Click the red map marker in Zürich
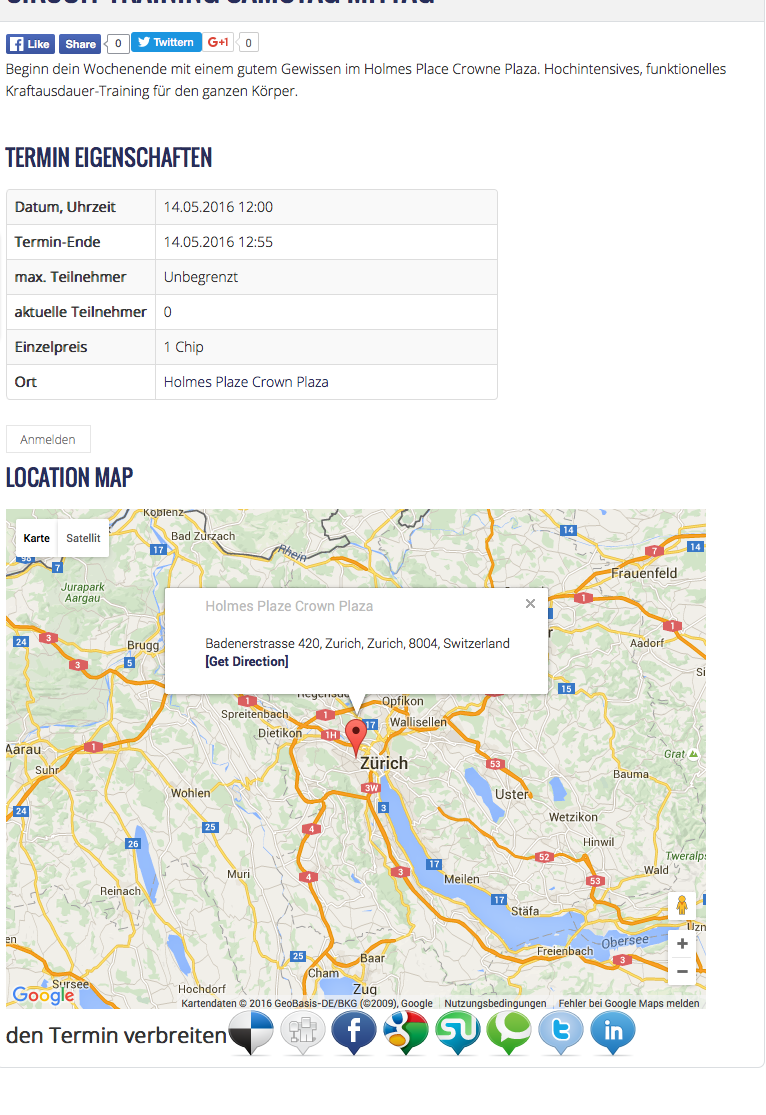Screen dimensions: 766x1115 [x=356, y=737]
